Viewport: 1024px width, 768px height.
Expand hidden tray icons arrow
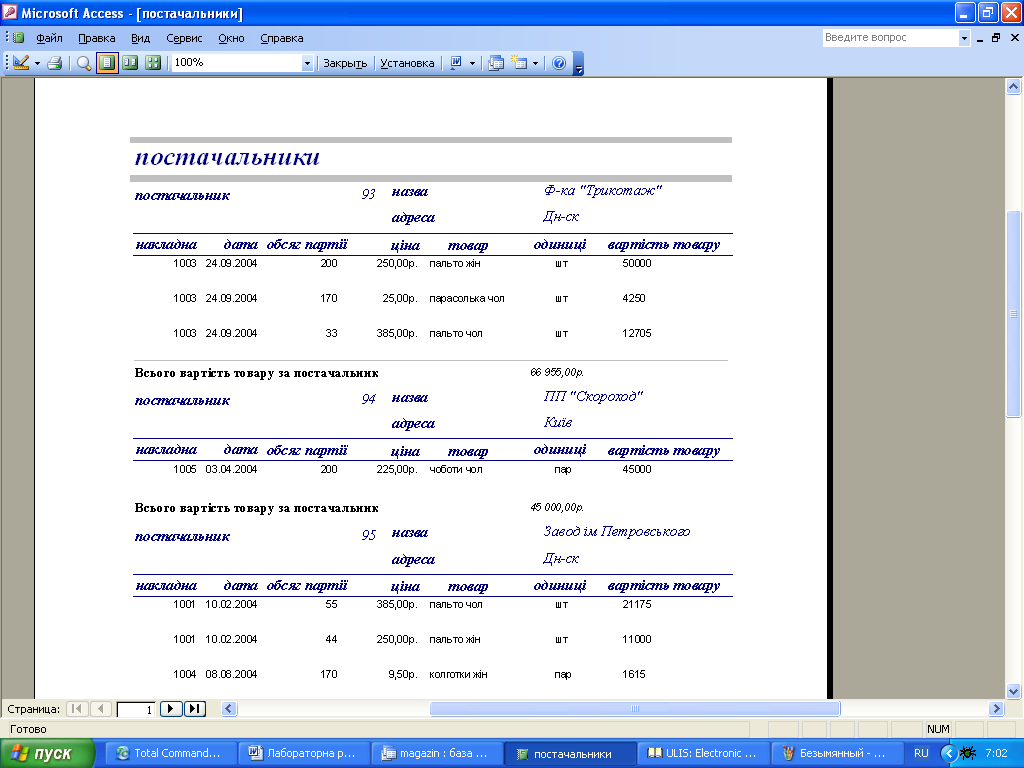[948, 753]
